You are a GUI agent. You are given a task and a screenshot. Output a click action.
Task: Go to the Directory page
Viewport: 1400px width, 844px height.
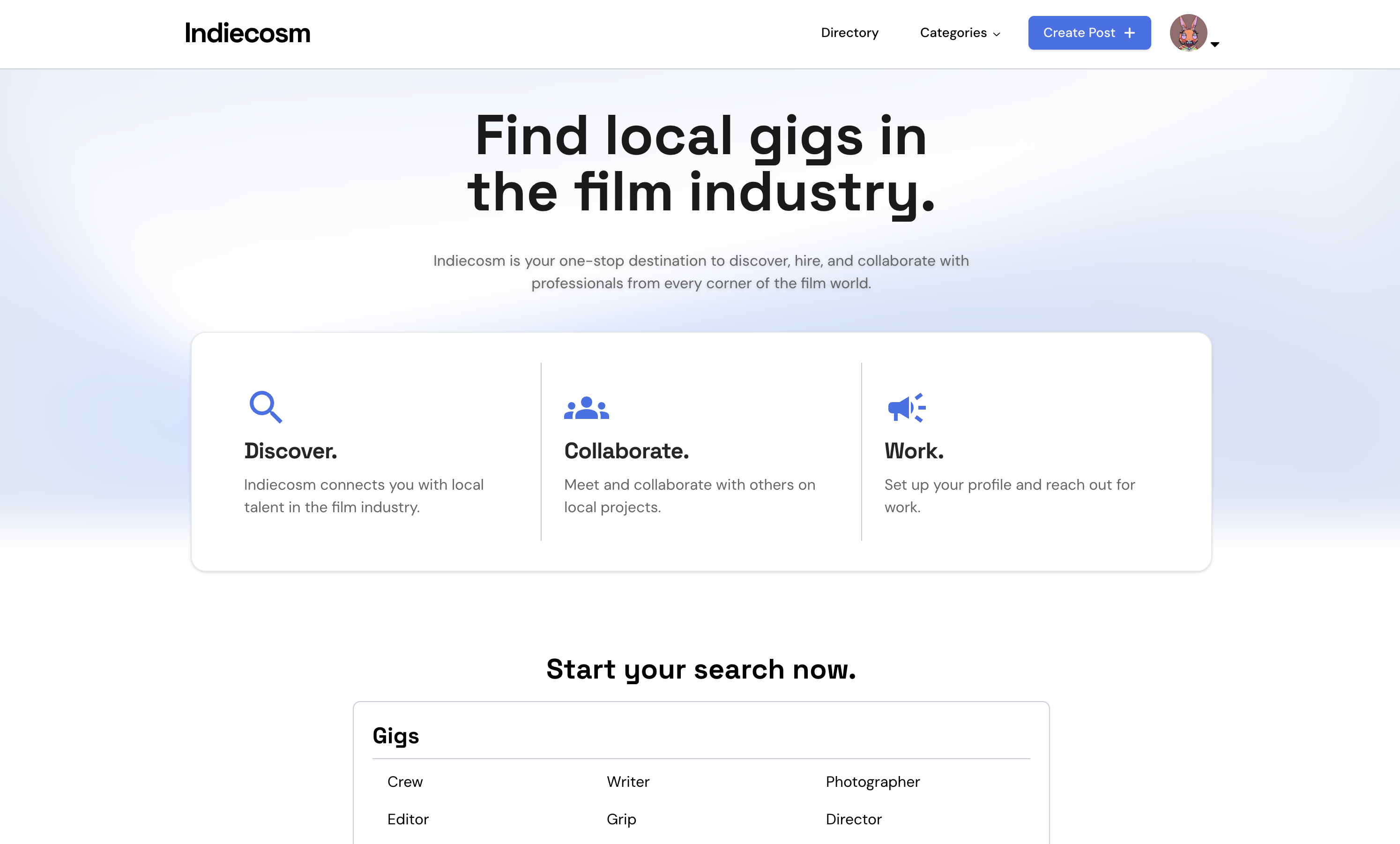(849, 33)
